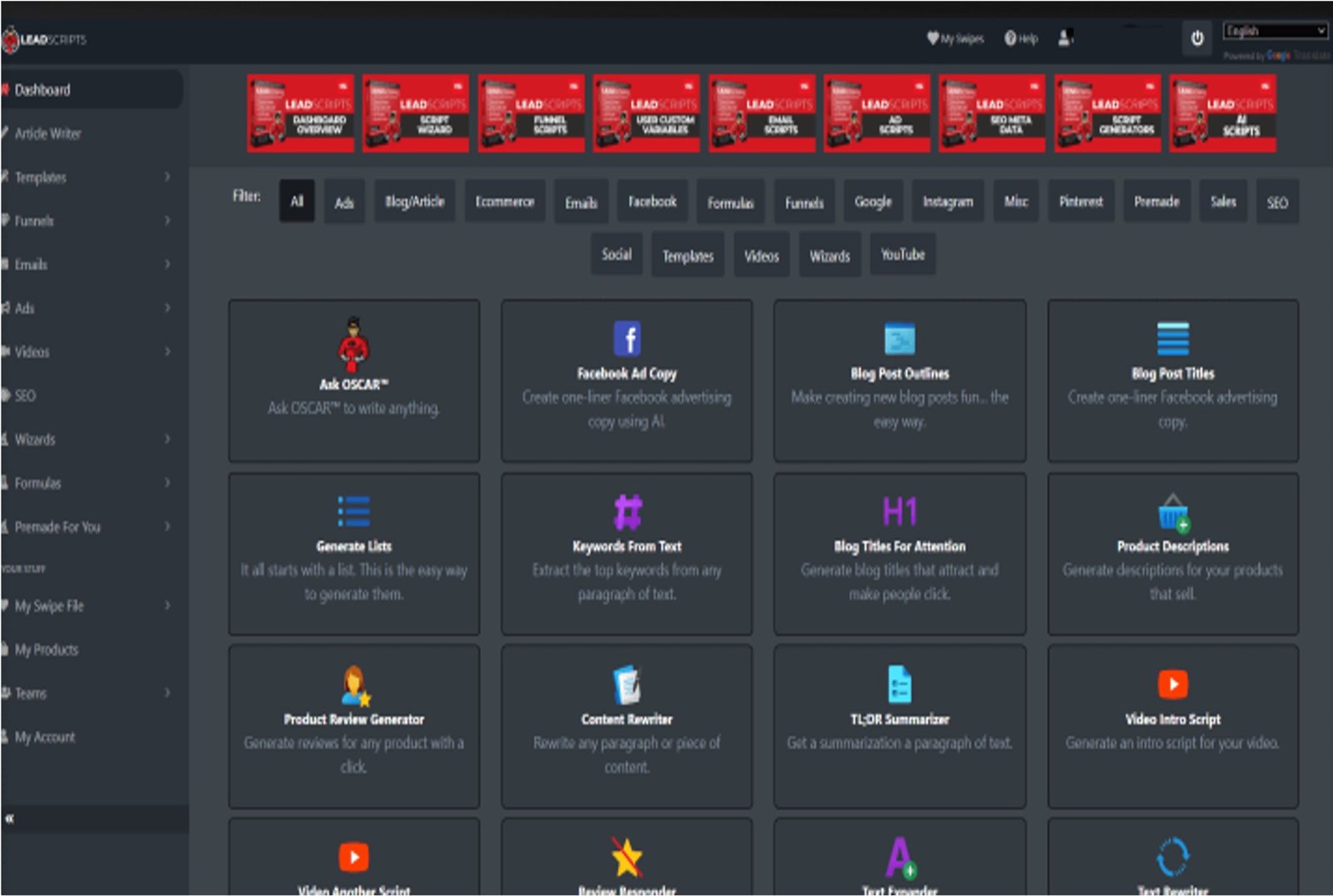This screenshot has height=896, width=1333.
Task: Filter by Ads
Action: pos(344,202)
